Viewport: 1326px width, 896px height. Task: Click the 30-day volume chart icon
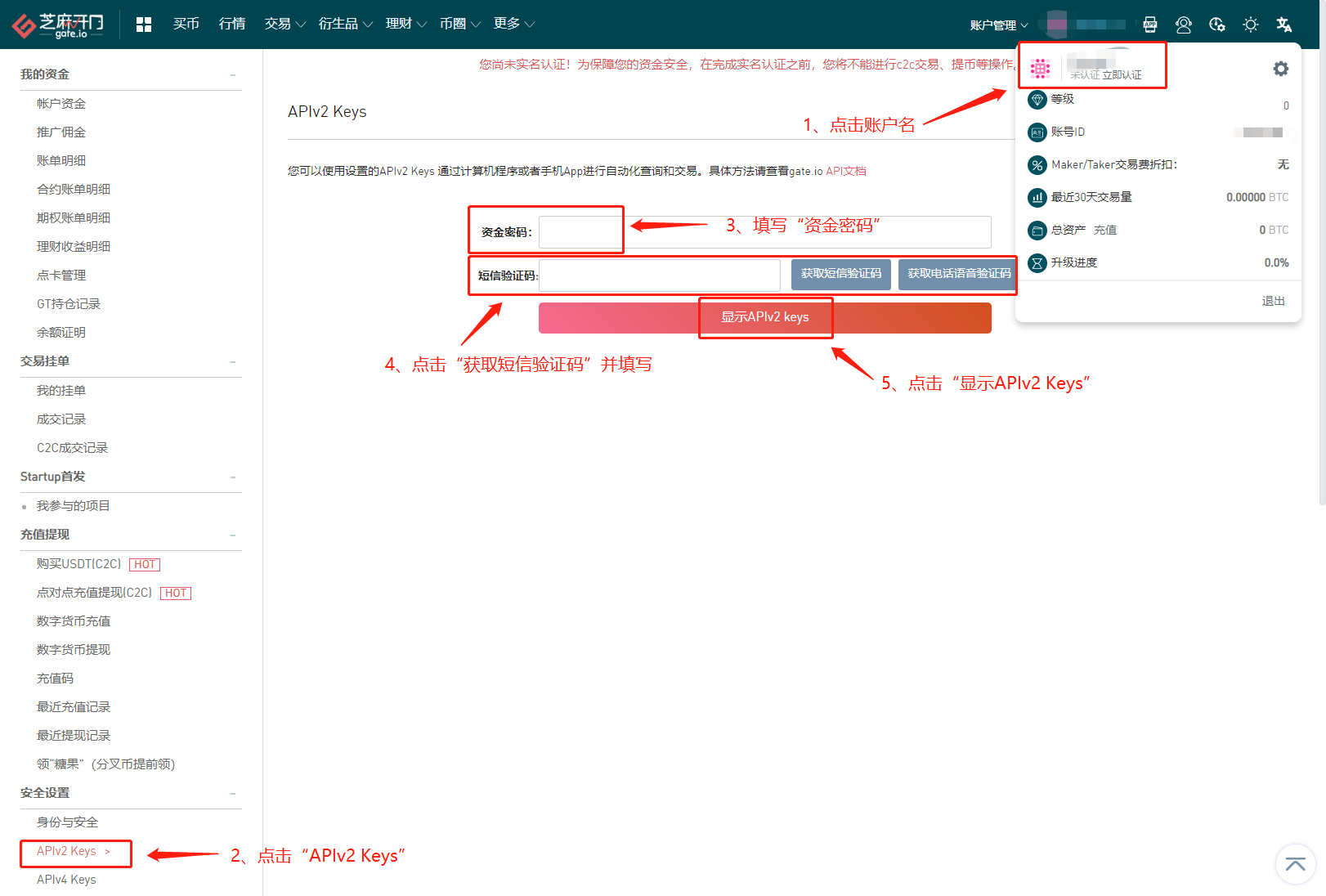pyautogui.click(x=1037, y=198)
